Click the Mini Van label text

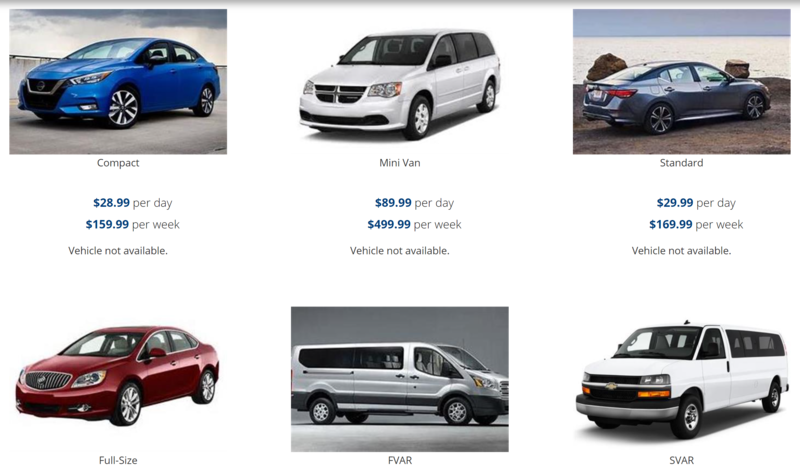coord(399,163)
